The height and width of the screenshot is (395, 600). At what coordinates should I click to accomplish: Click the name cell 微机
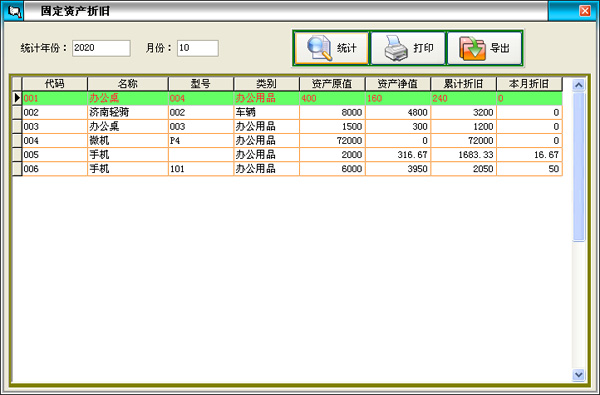[128, 140]
